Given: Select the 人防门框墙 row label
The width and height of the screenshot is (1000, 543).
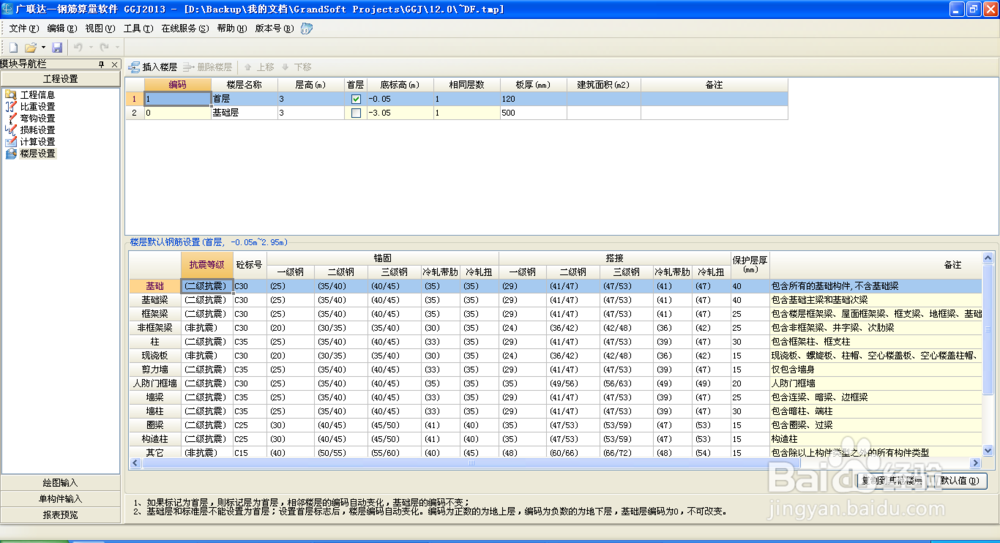Looking at the screenshot, I should (155, 383).
